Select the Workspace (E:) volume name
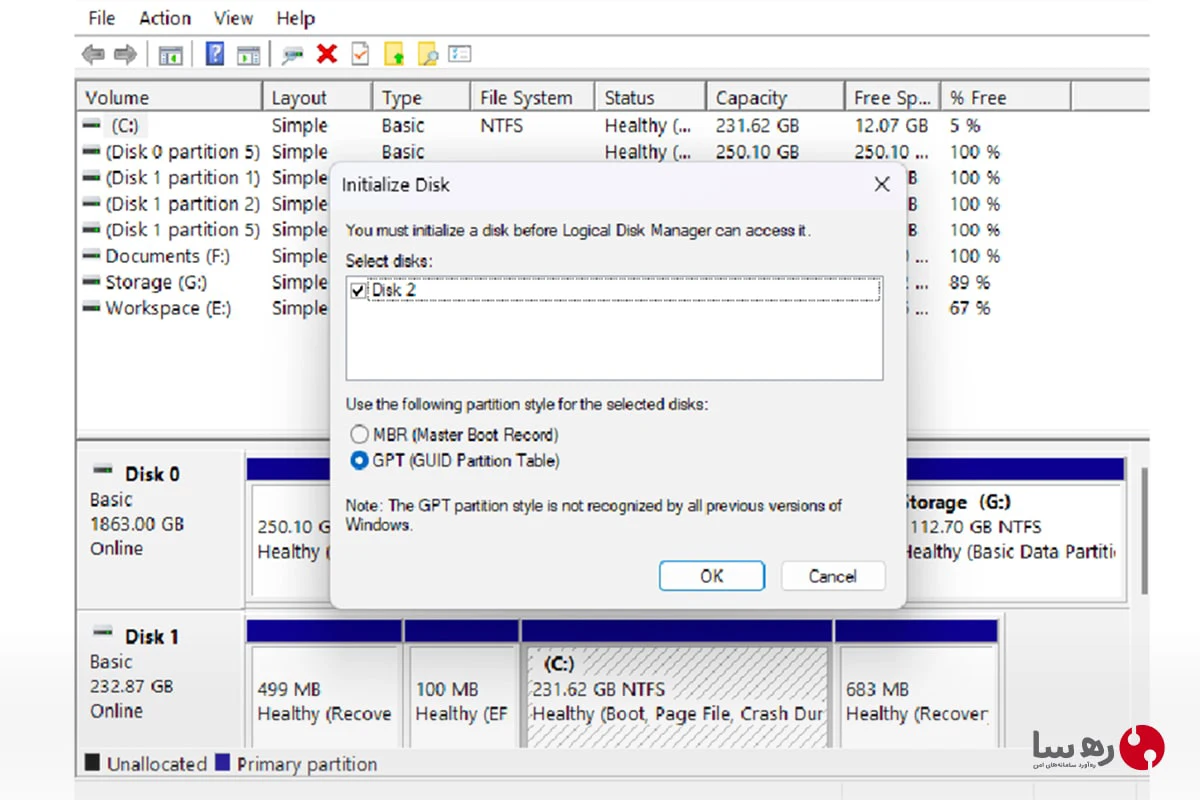Viewport: 1200px width, 800px height. click(168, 308)
